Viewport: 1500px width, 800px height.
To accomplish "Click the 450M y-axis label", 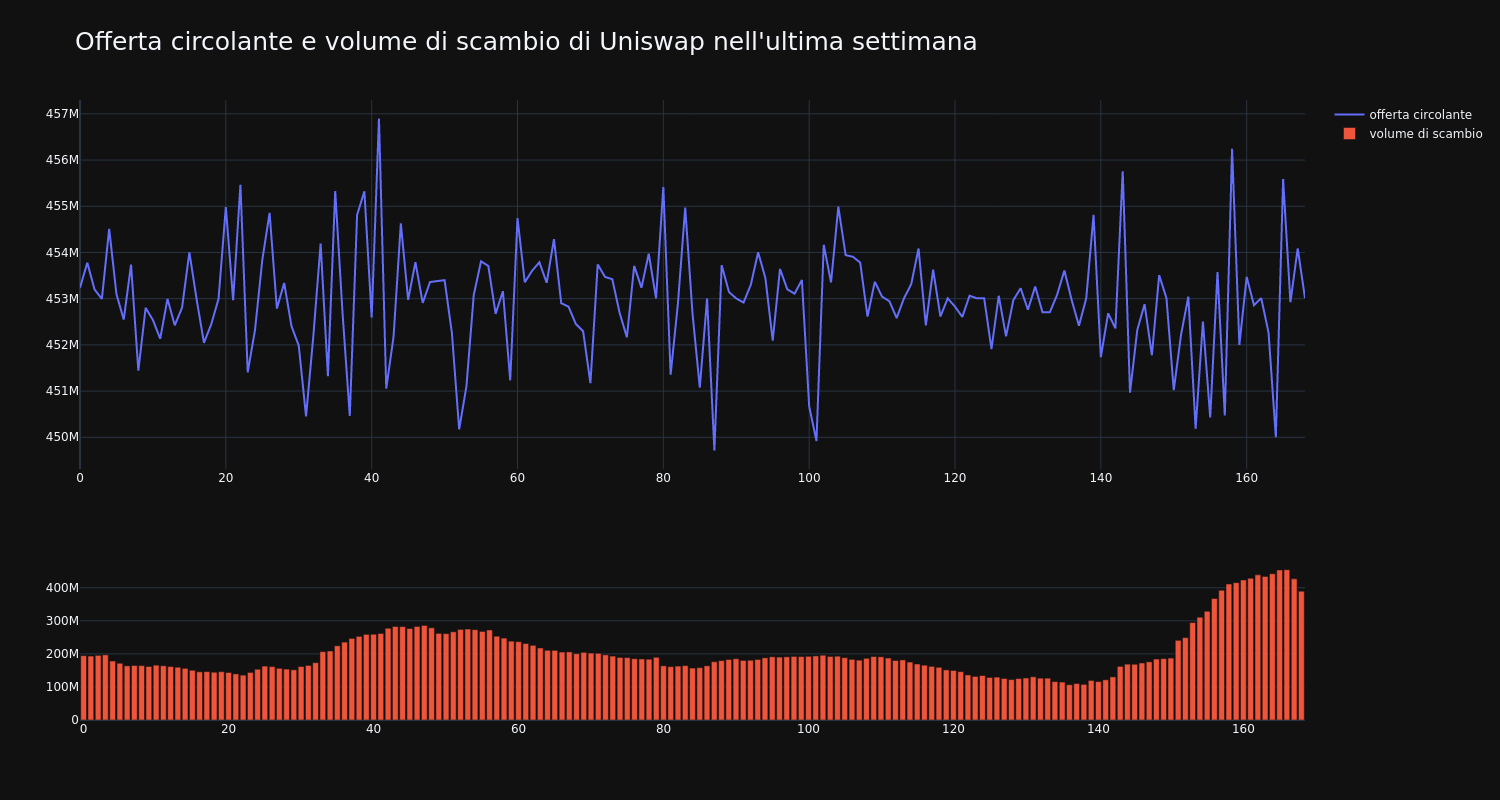I will point(62,437).
